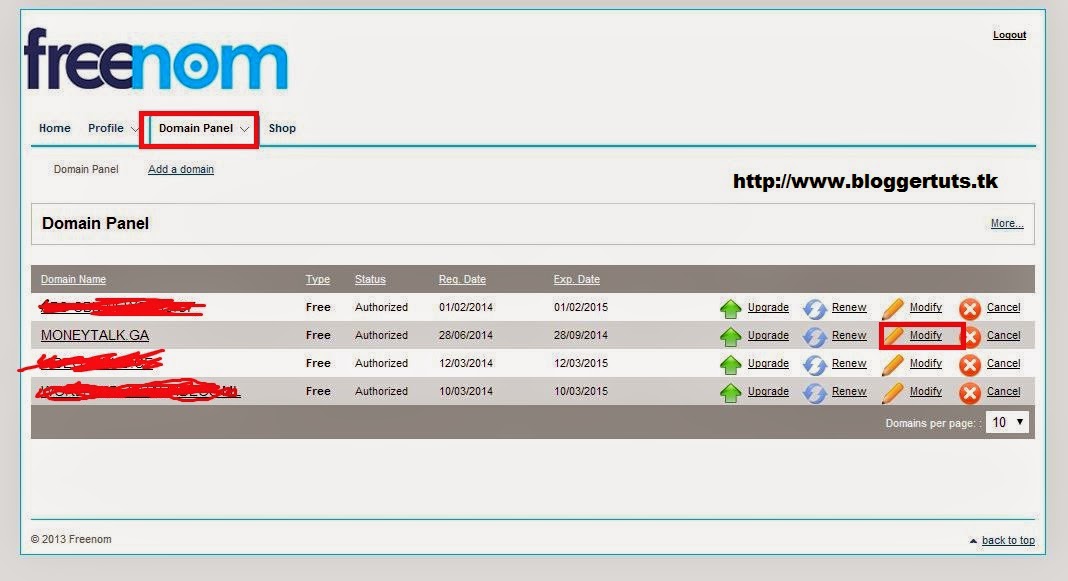Viewport: 1068px width, 581px height.
Task: Click the back to top link
Action: (1009, 540)
